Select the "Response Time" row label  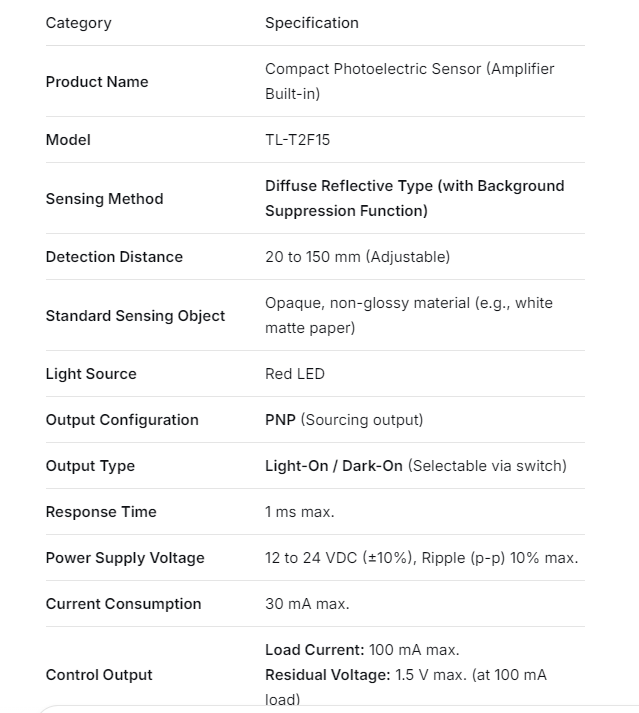tap(101, 512)
